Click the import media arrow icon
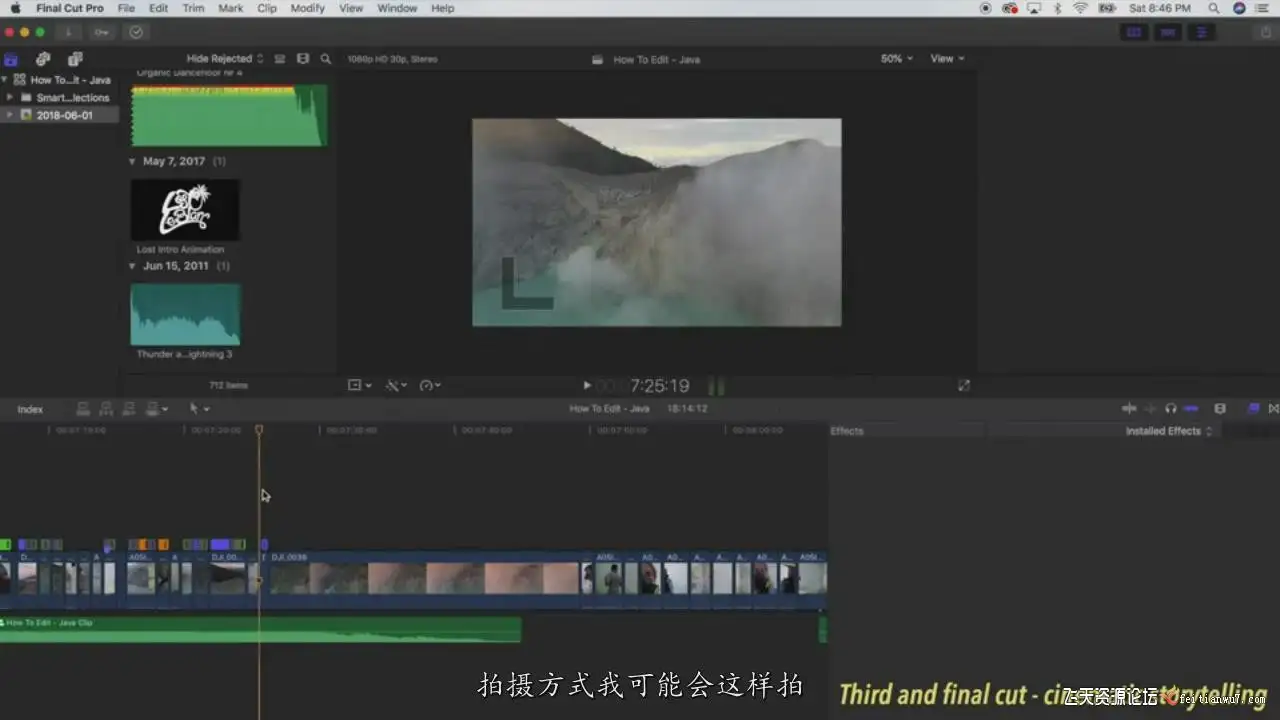 coord(68,32)
